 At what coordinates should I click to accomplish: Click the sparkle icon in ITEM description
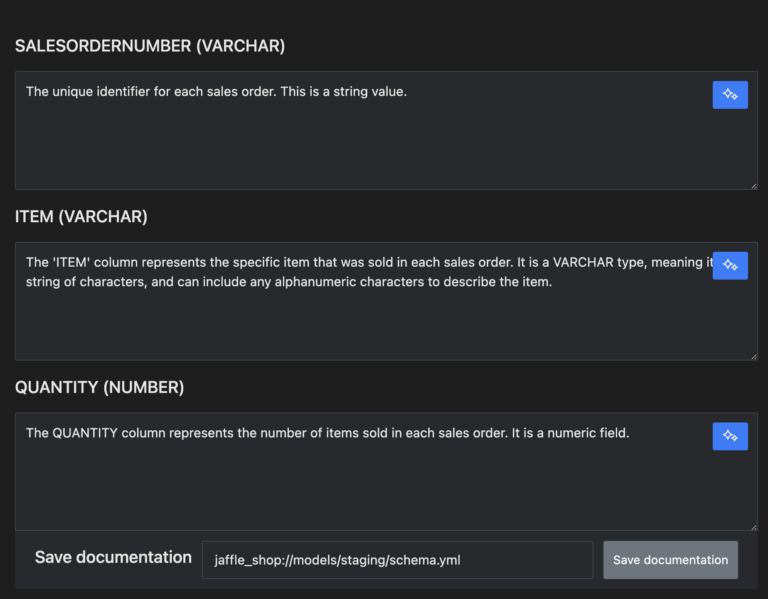click(730, 266)
